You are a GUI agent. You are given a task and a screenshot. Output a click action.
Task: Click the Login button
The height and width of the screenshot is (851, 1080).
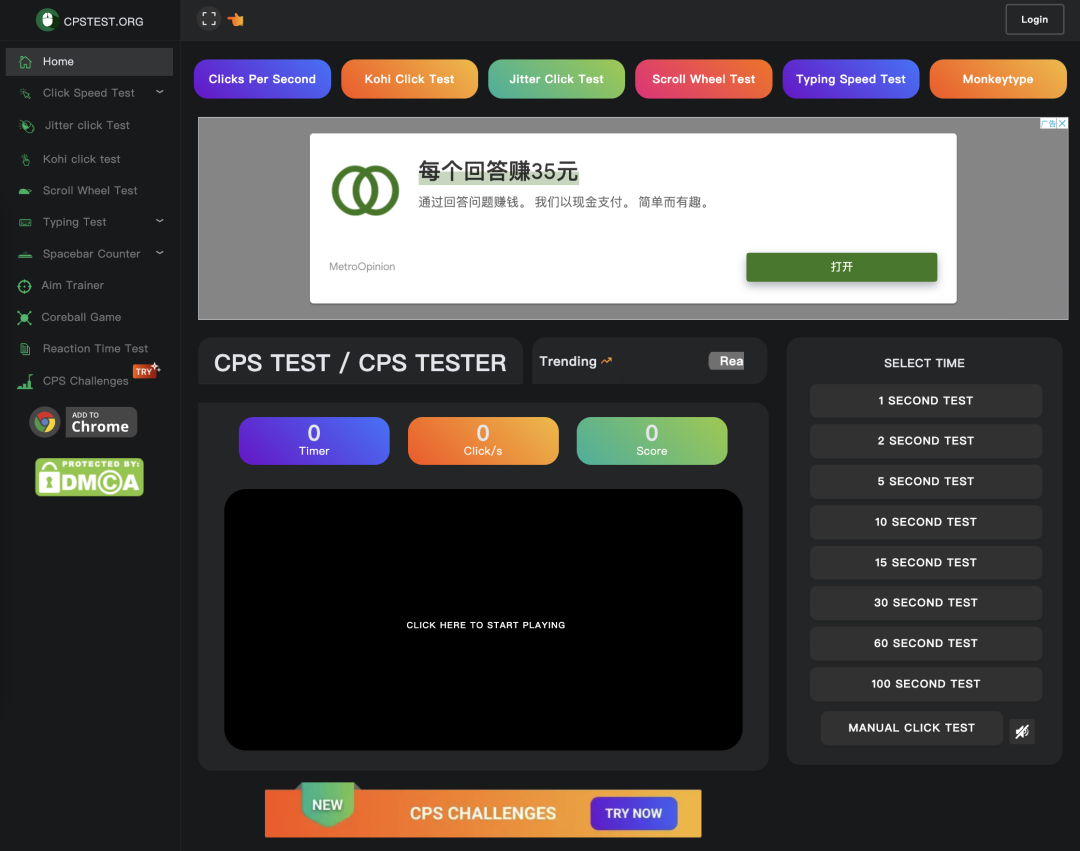pos(1035,19)
